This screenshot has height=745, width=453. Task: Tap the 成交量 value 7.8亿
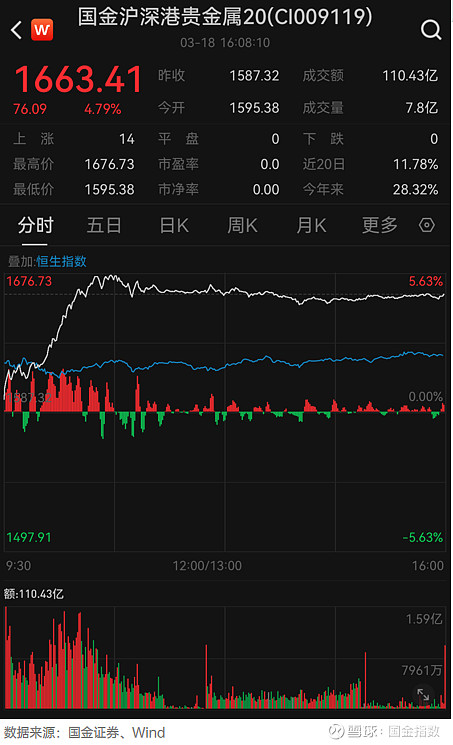pos(422,108)
